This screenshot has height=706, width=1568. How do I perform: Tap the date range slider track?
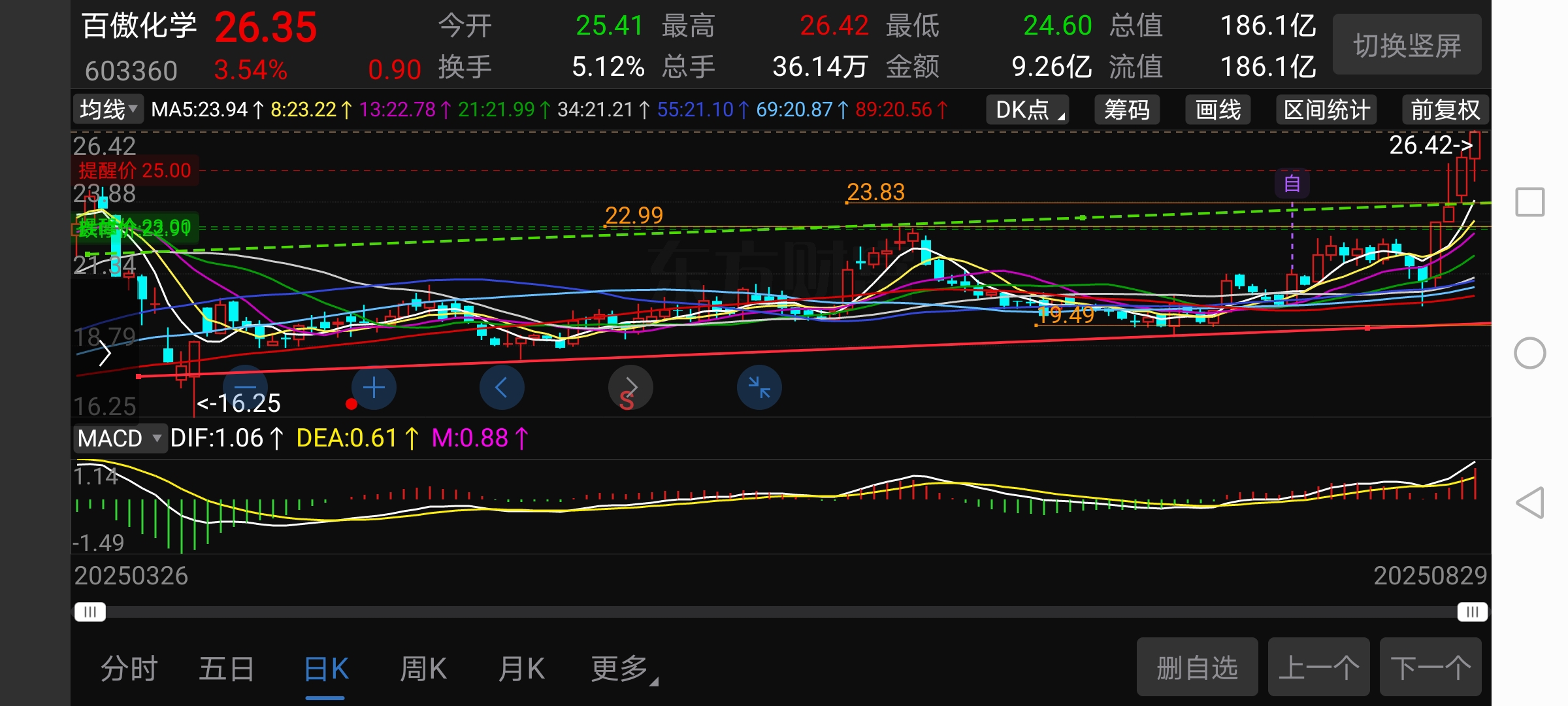click(x=781, y=612)
